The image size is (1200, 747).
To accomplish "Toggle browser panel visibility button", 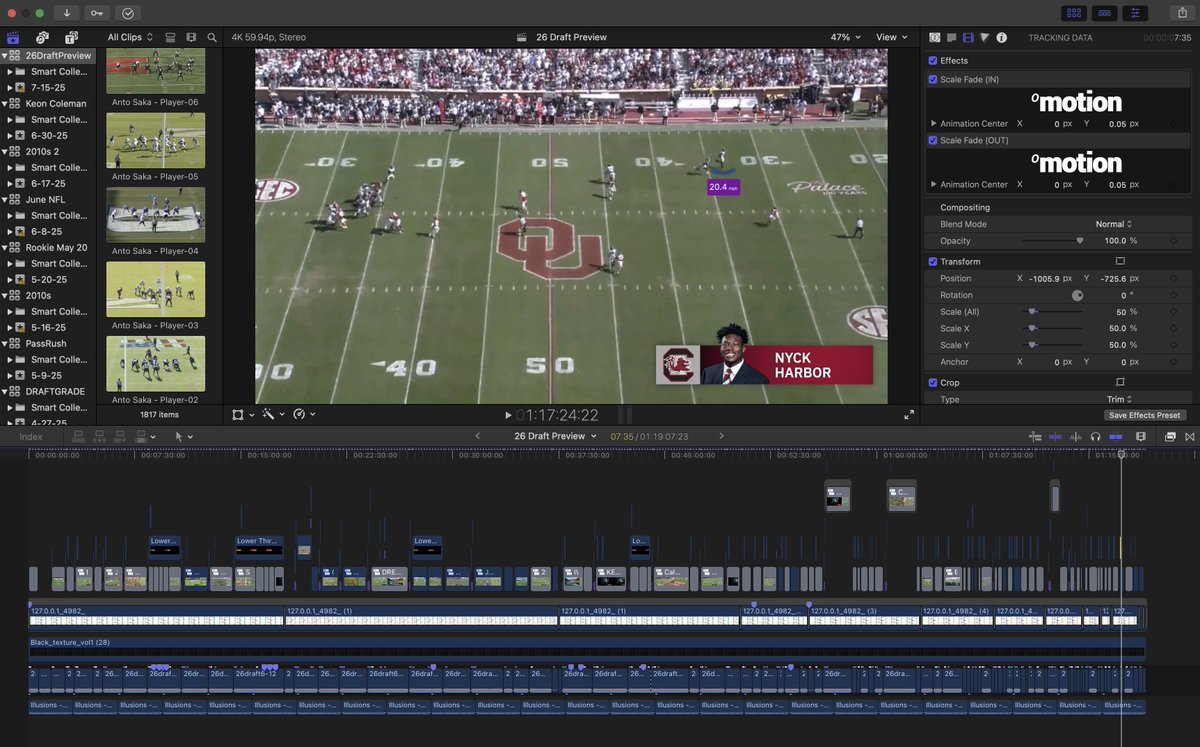I will click(x=1073, y=13).
